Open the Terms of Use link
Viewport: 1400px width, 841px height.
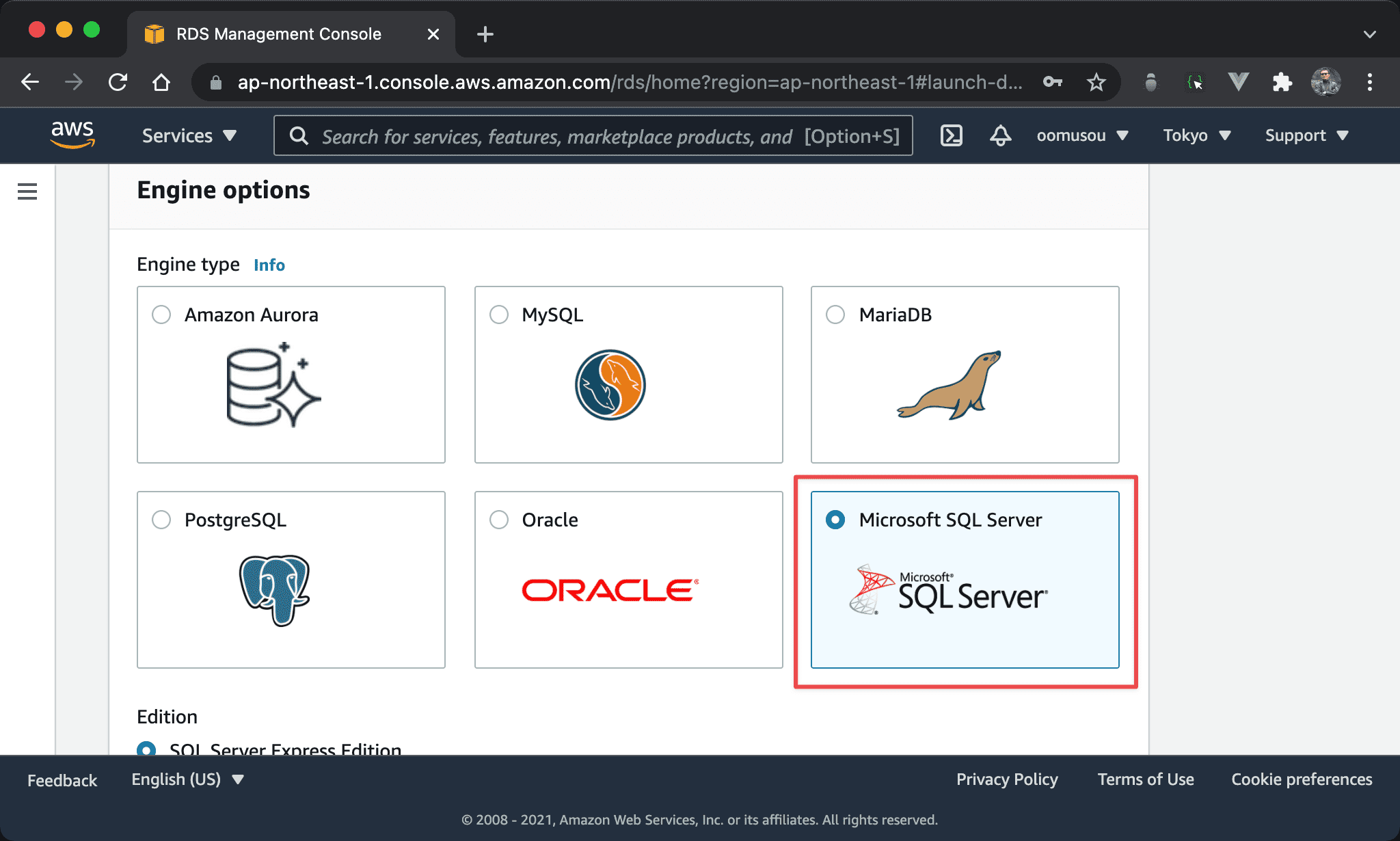1146,779
